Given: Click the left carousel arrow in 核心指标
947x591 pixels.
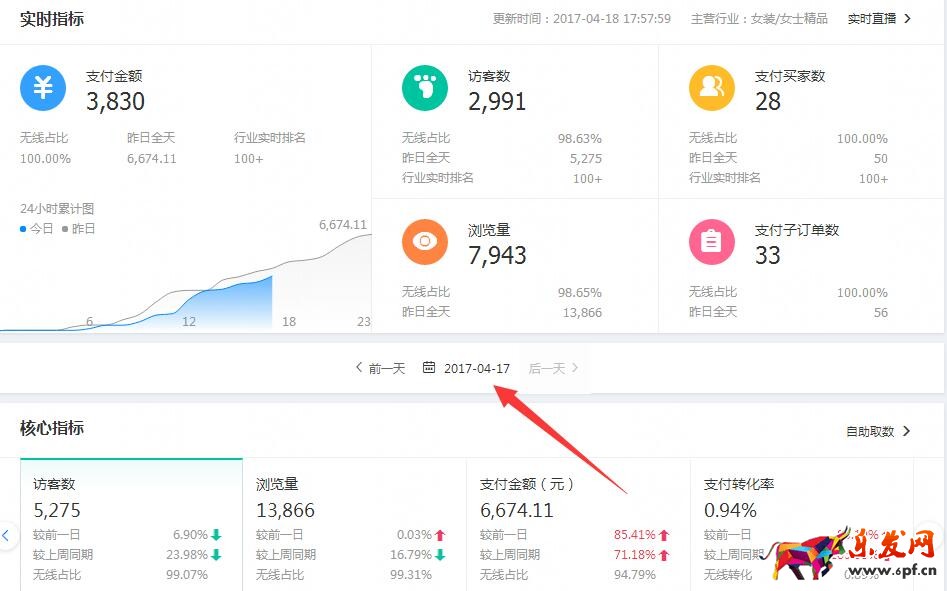Looking at the screenshot, I should (6, 535).
